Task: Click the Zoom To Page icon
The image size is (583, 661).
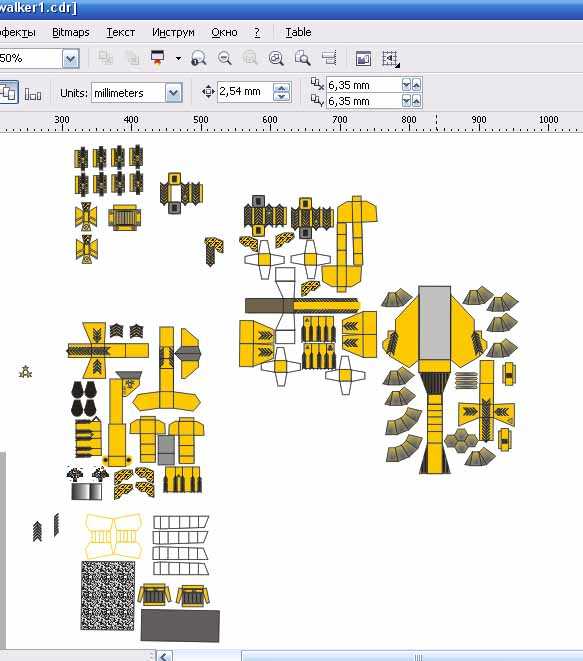Action: pos(302,58)
